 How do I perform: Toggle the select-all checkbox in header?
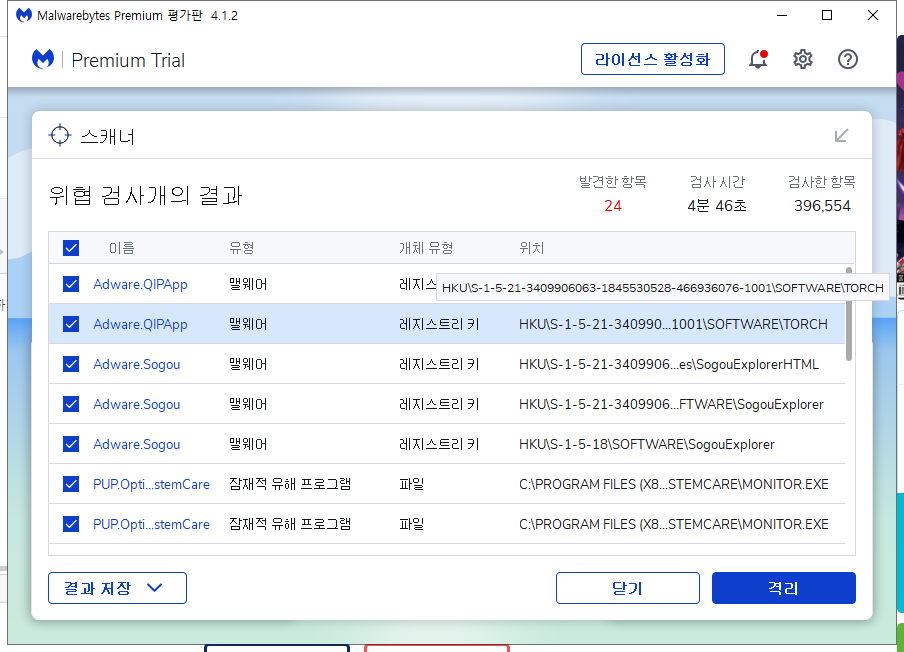(71, 248)
